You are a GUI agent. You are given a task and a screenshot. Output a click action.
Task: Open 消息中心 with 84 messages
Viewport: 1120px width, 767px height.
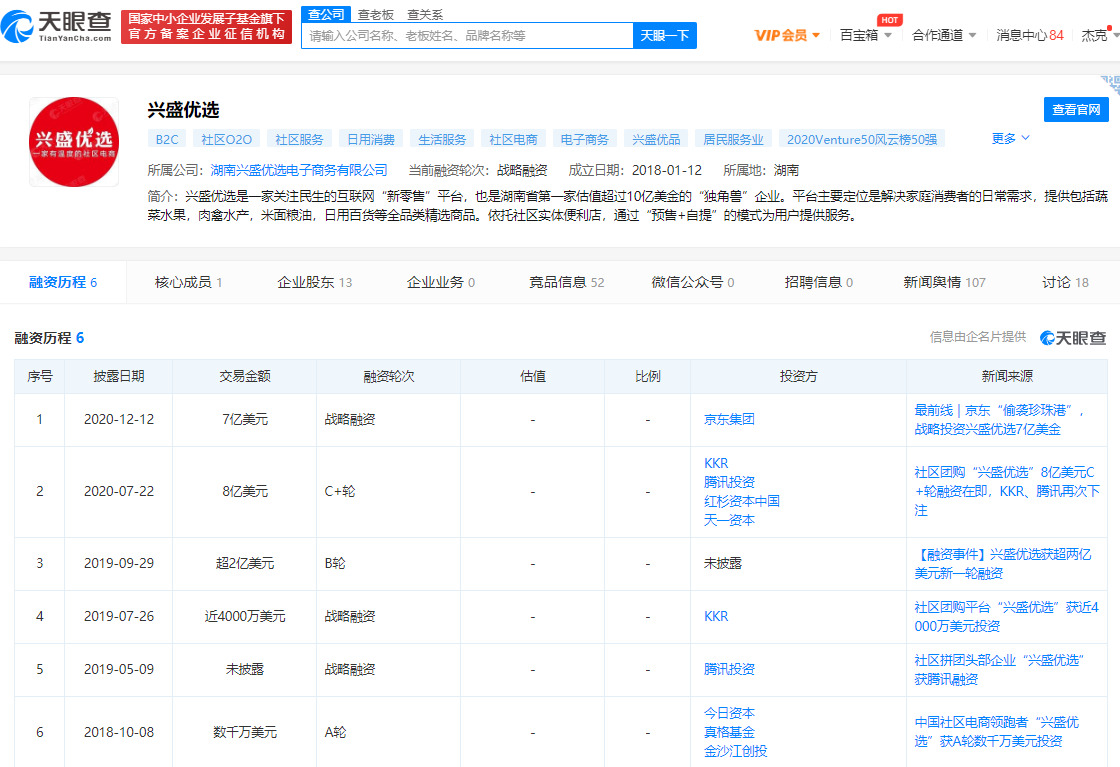point(1030,35)
